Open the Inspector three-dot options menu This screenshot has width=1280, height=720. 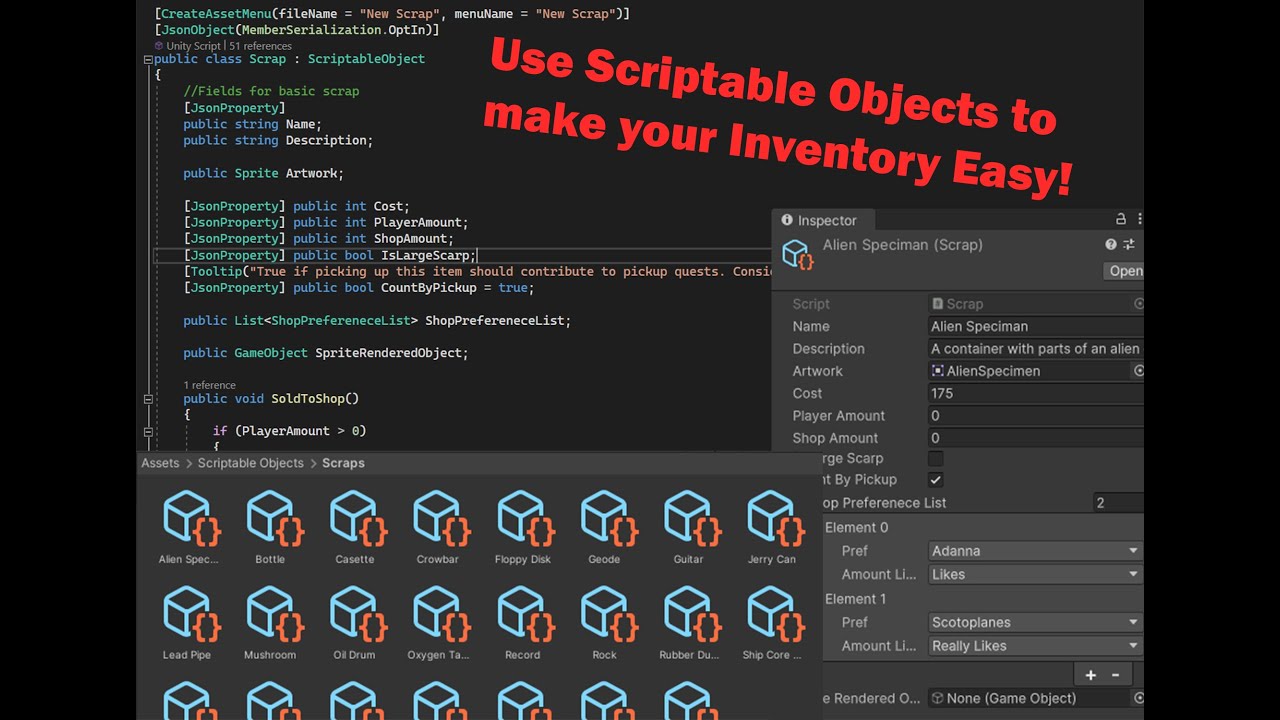click(x=1139, y=219)
